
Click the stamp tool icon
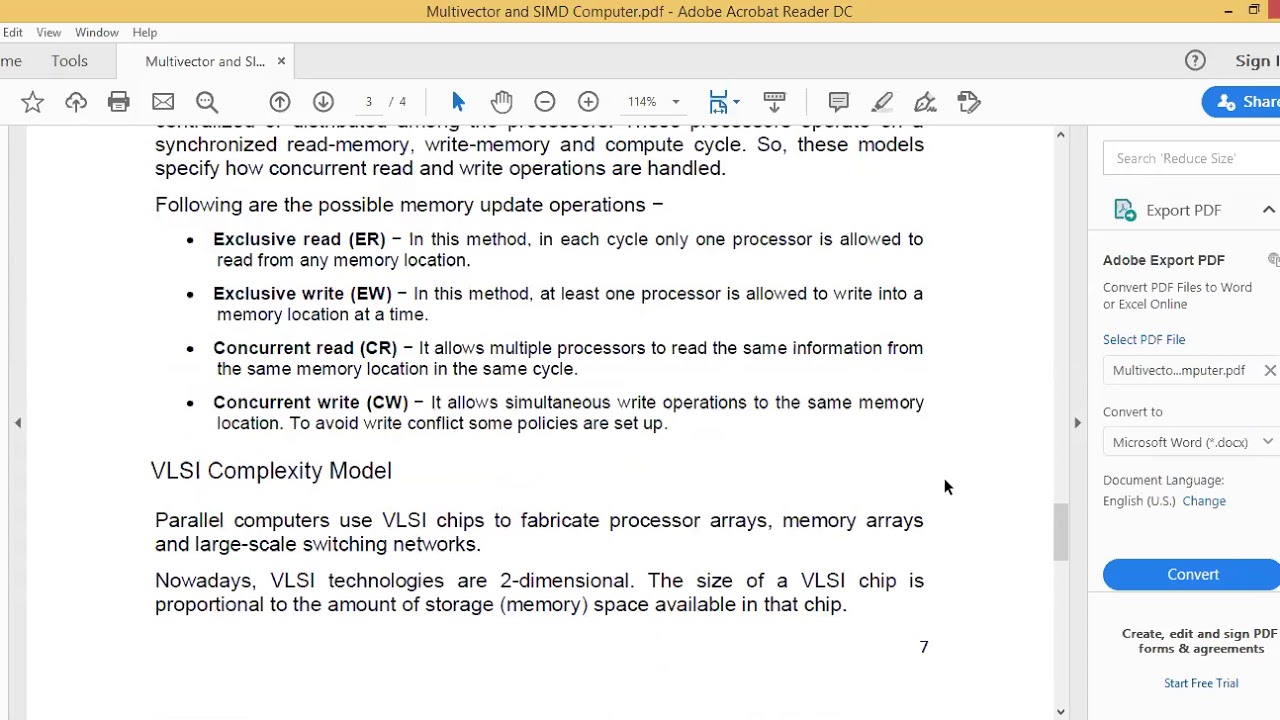pos(968,102)
